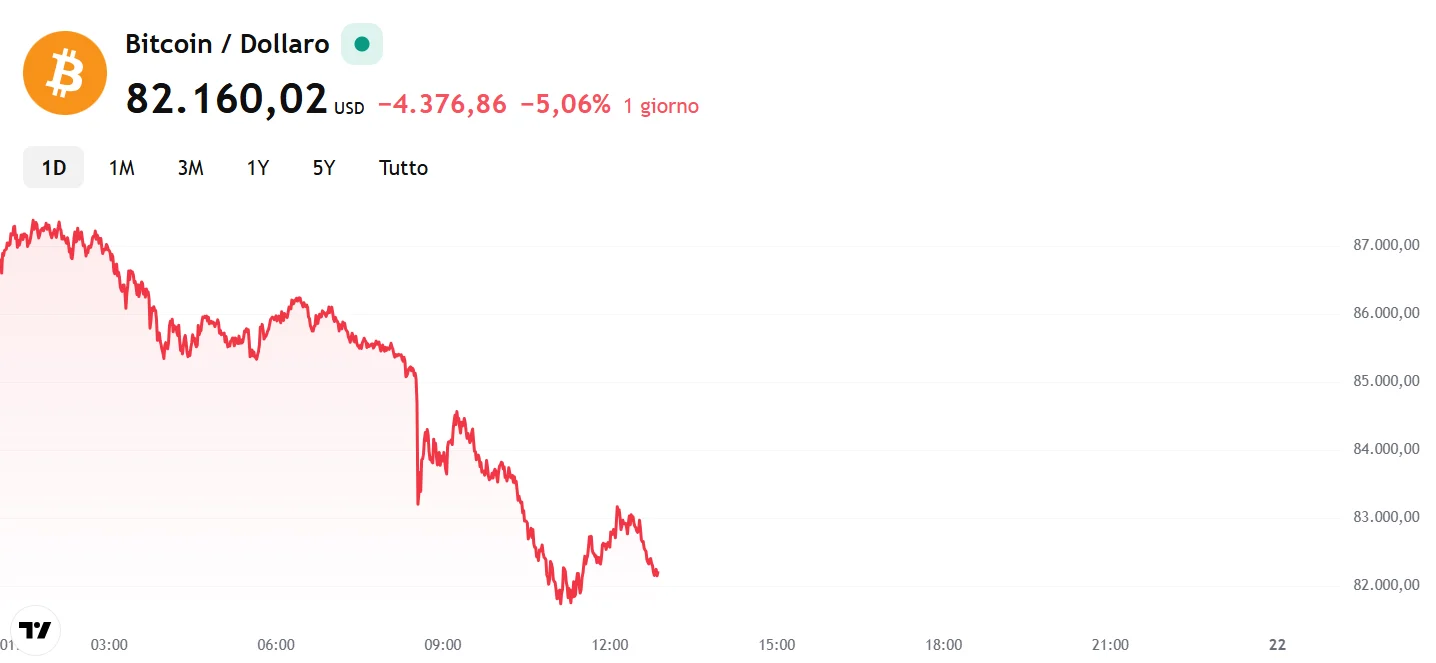Click the market open indicator beside the title
1436x663 pixels.
pos(361,43)
